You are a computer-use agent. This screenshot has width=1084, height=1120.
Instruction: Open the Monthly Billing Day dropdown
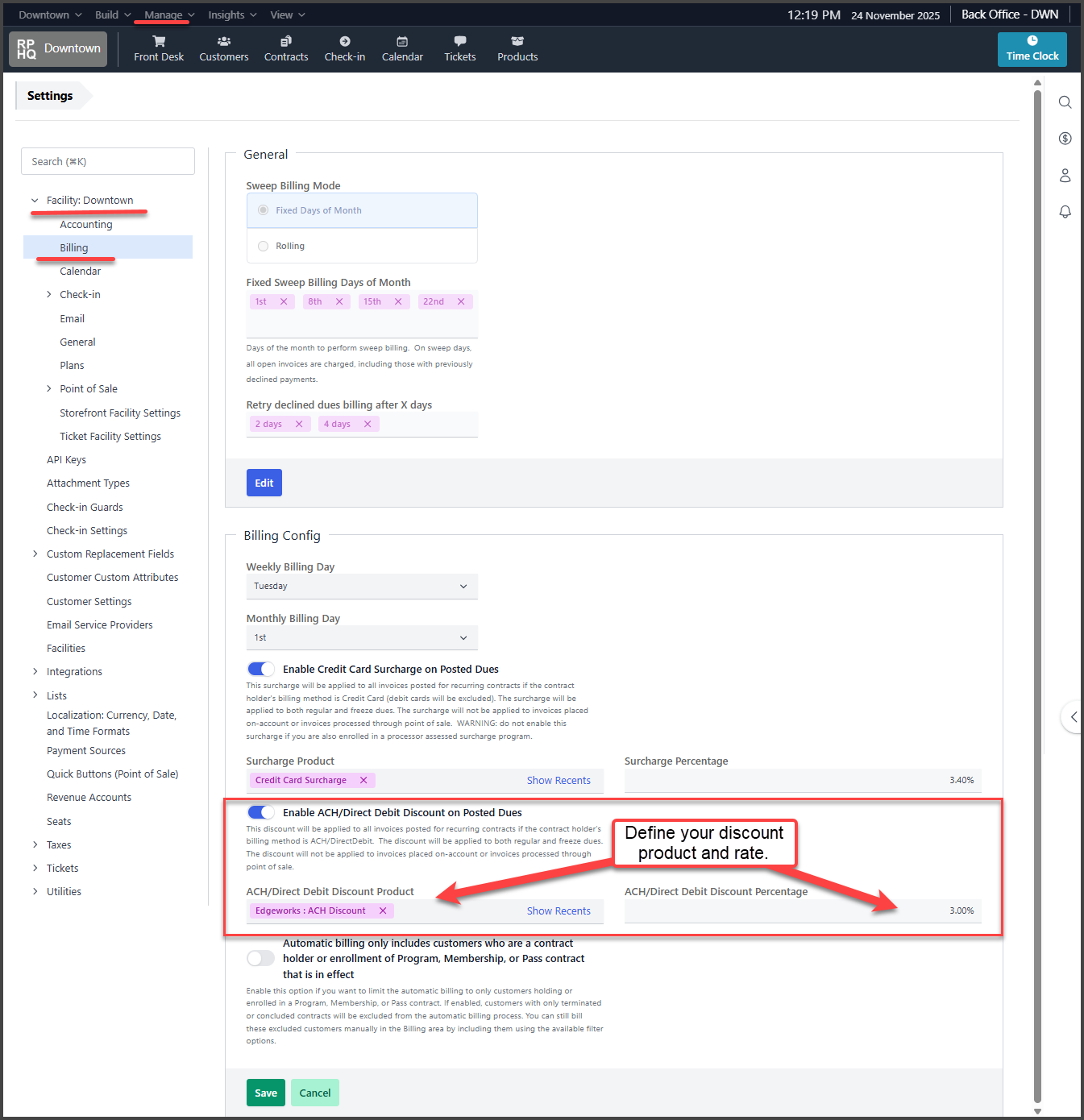pos(362,637)
